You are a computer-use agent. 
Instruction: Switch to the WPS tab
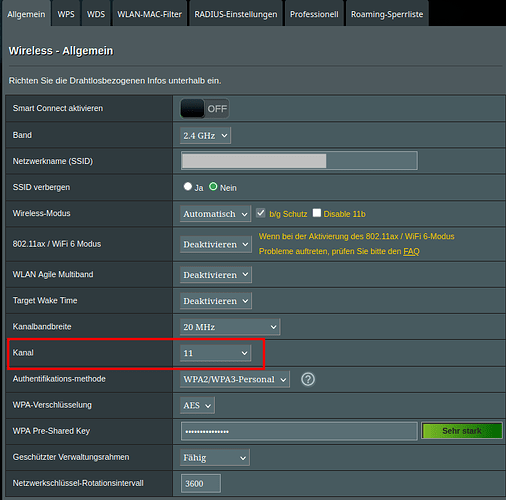(66, 14)
